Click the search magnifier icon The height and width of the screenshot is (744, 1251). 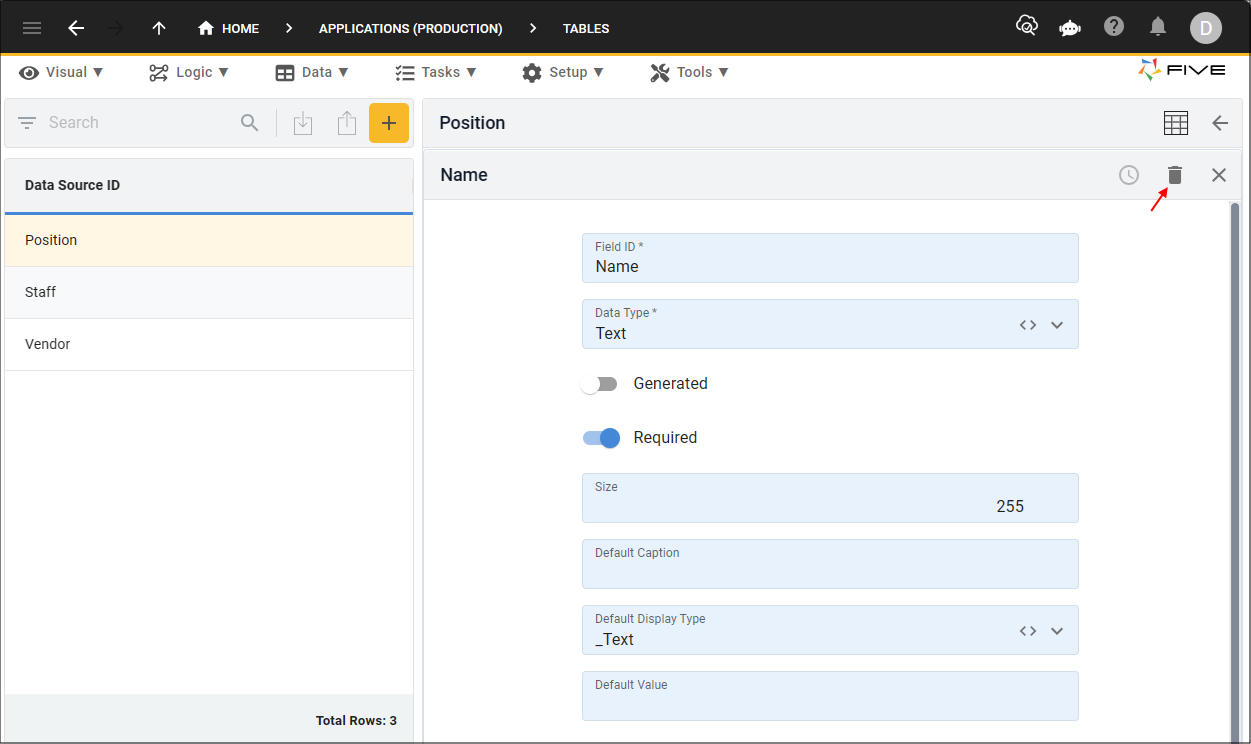[x=250, y=123]
